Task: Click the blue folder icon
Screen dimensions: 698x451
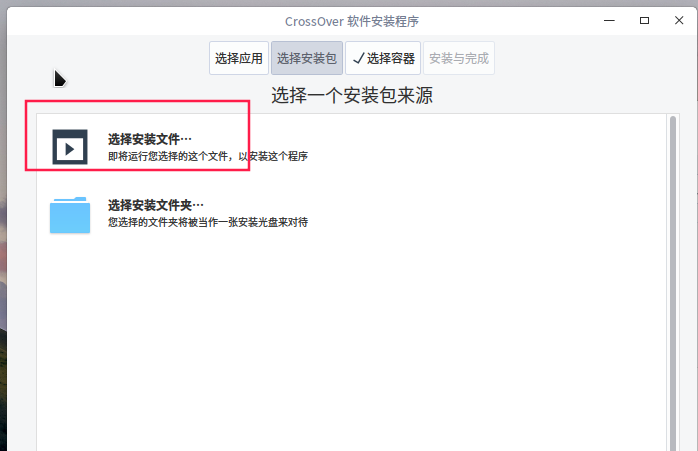Action: tap(70, 215)
